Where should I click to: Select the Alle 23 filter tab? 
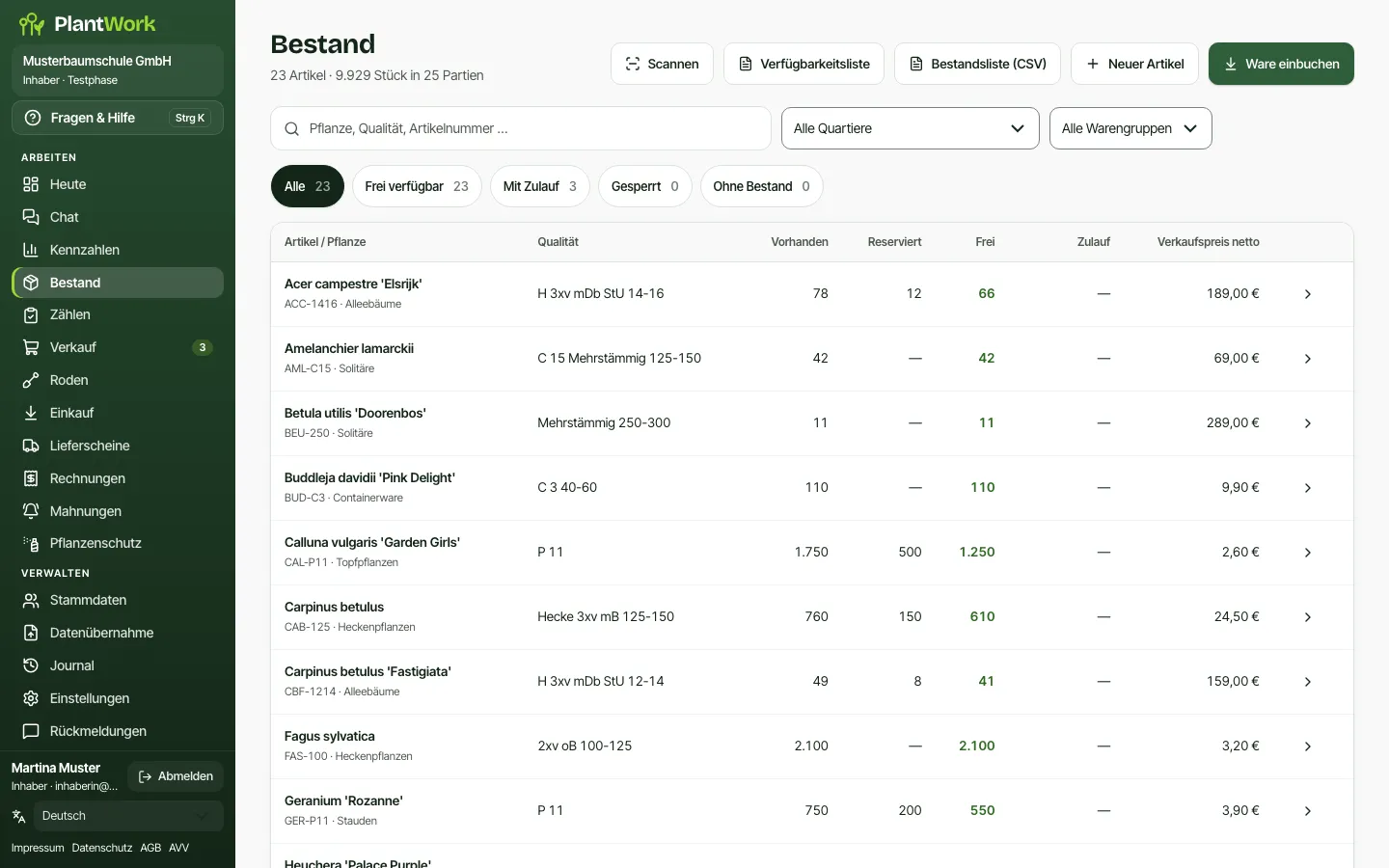pos(308,186)
